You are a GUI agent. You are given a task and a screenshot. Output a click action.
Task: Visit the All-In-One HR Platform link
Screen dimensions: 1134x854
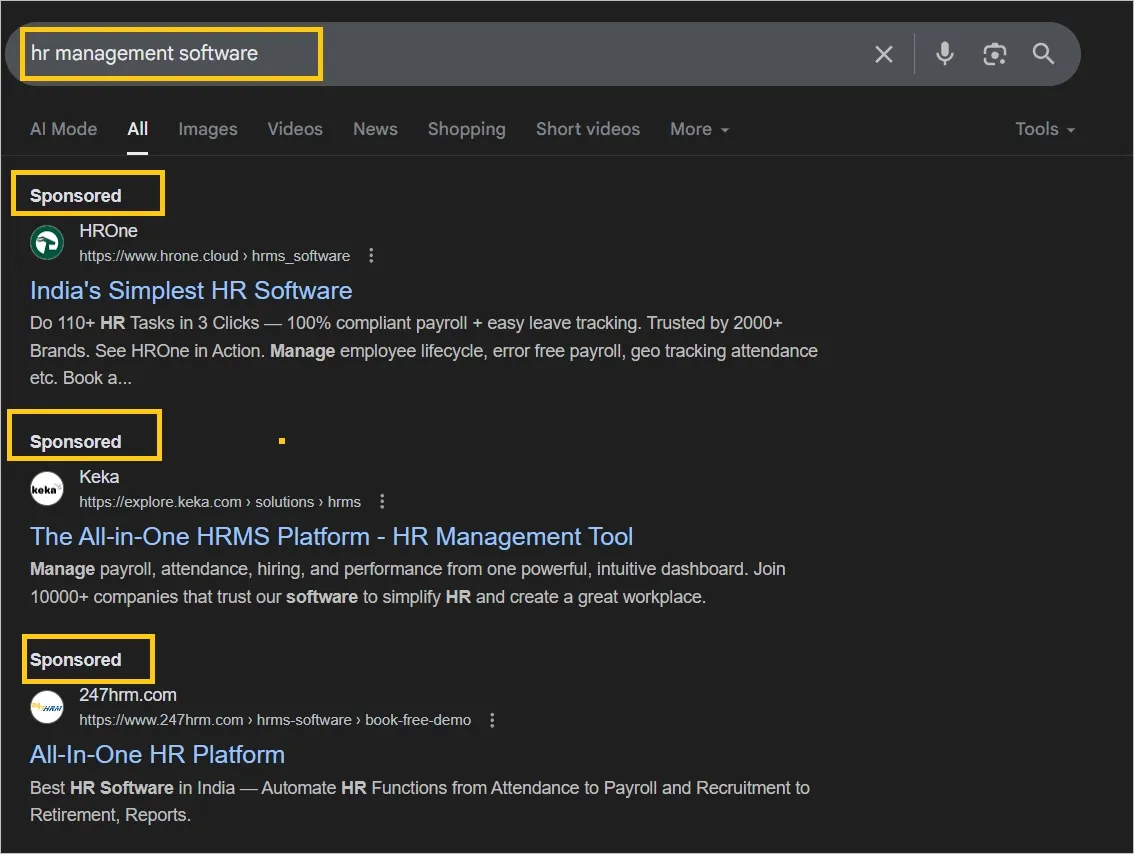[157, 755]
